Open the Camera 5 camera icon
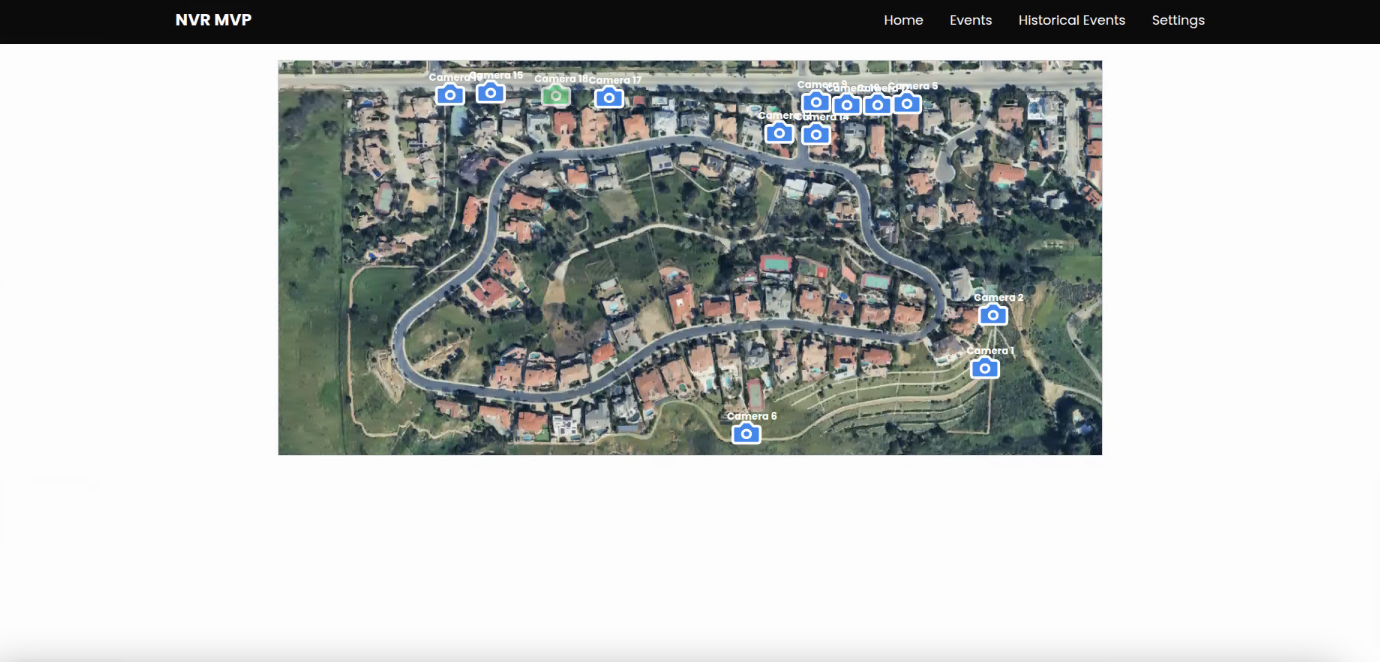1380x662 pixels. pos(907,102)
